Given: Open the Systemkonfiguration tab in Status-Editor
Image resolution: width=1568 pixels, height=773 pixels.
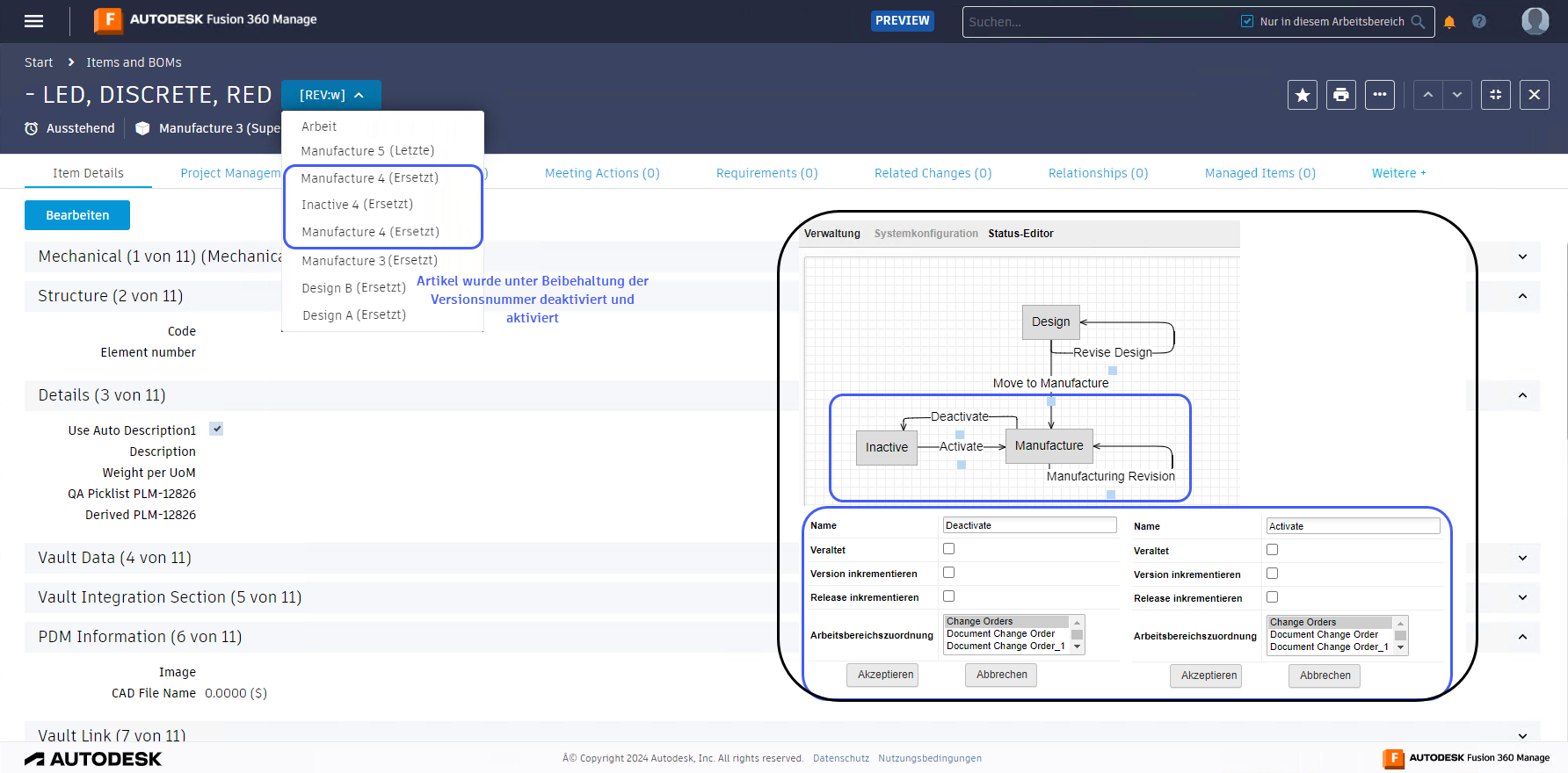Looking at the screenshot, I should point(926,234).
